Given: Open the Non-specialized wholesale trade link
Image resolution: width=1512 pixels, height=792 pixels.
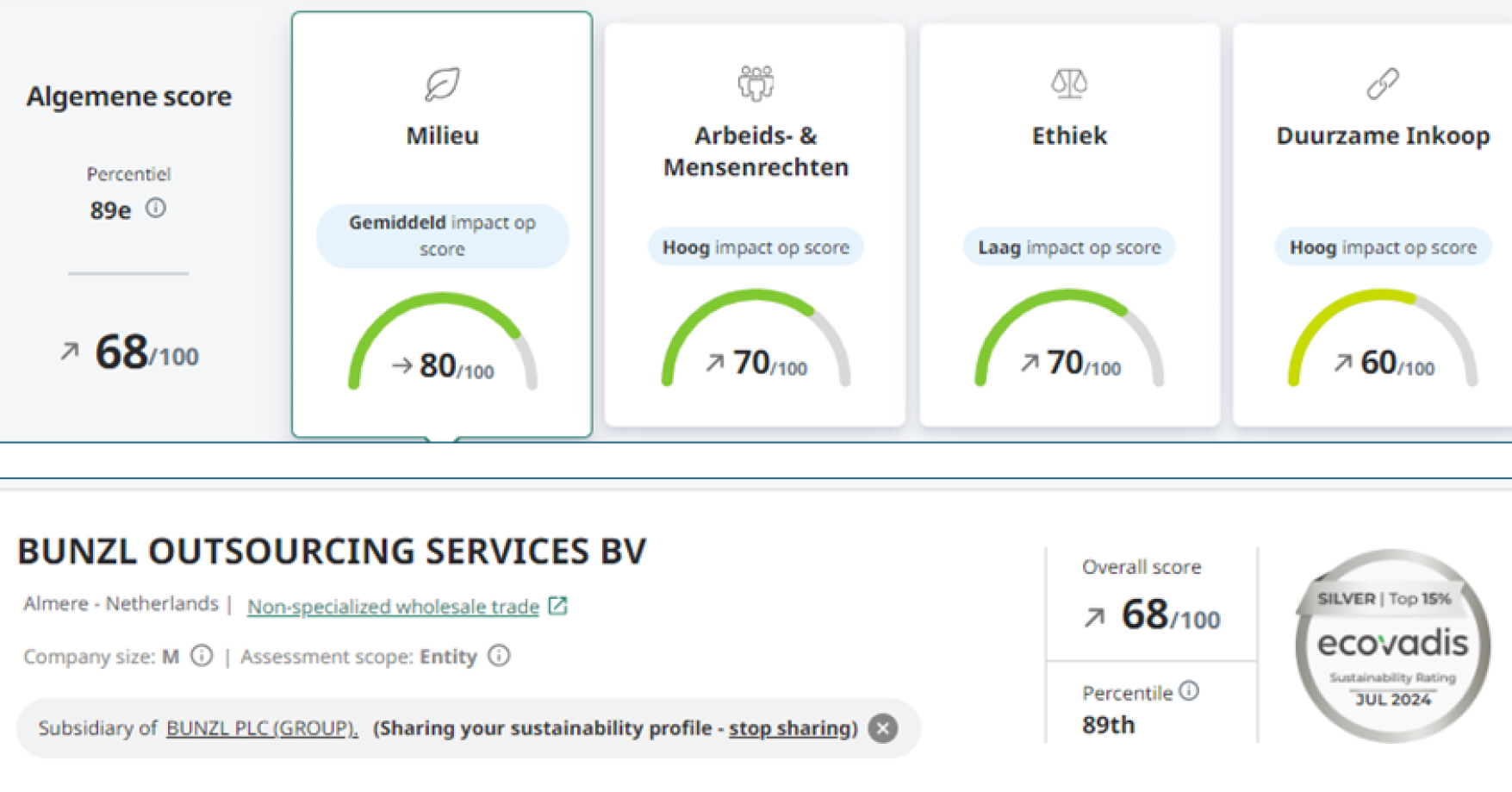Looking at the screenshot, I should 394,606.
